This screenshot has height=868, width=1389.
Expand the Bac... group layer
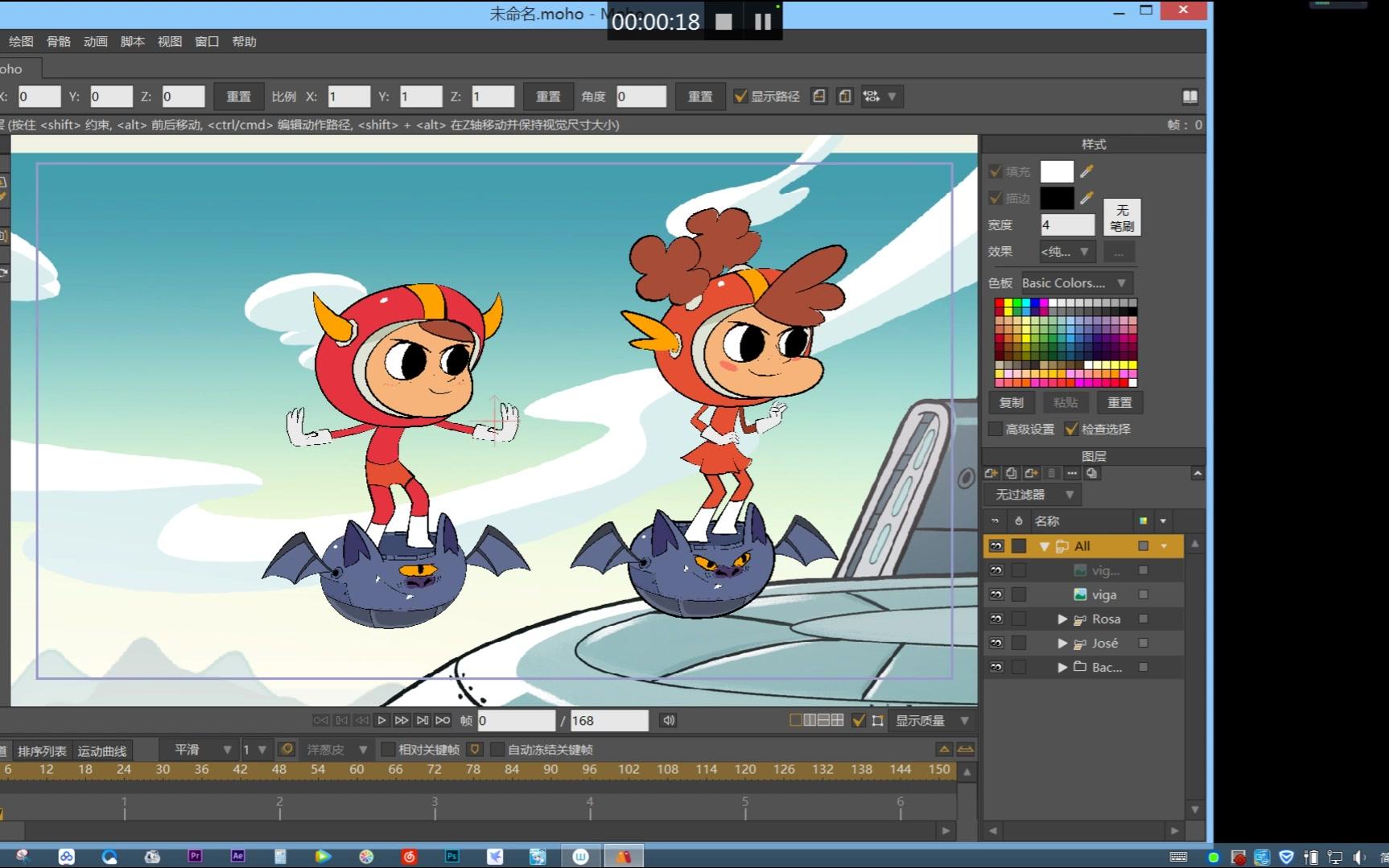click(x=1062, y=667)
